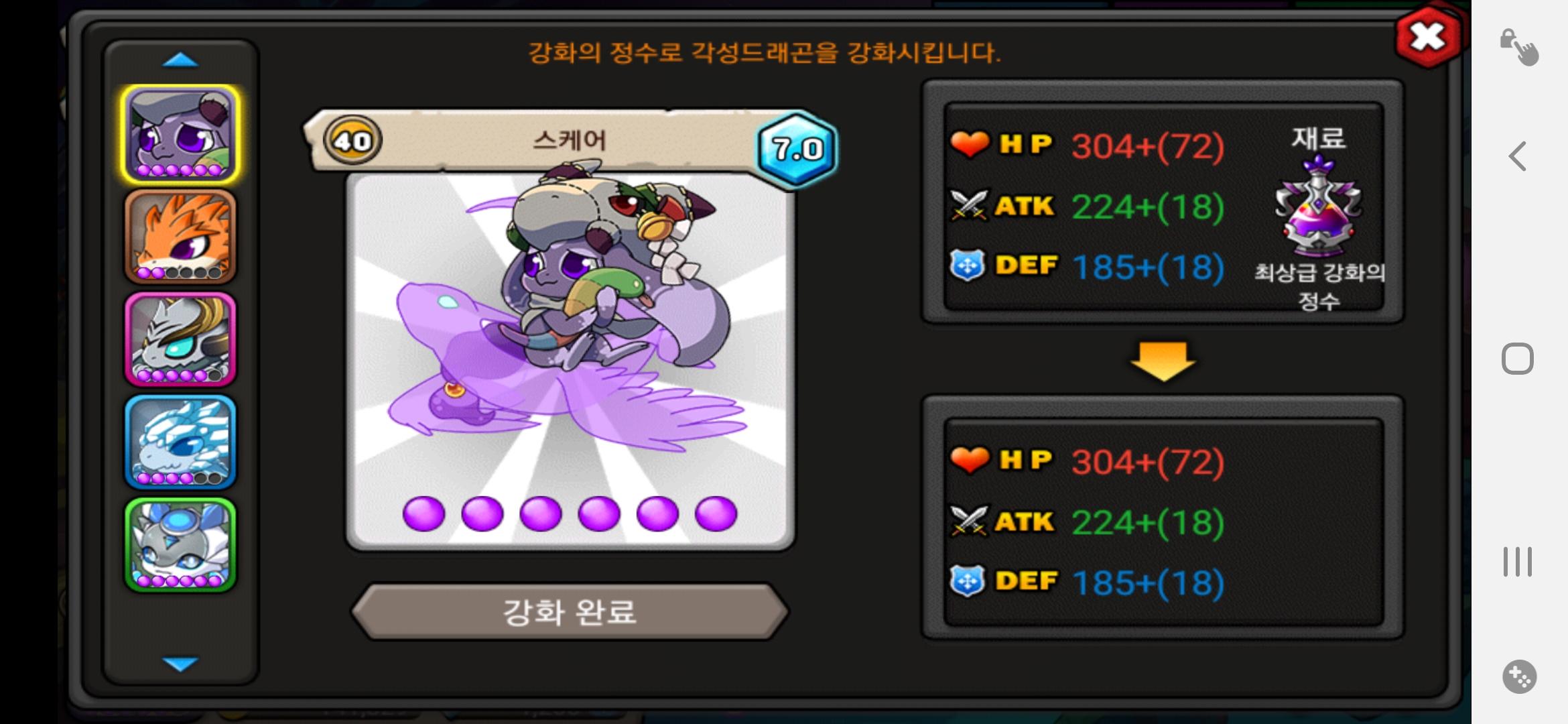Screen dimensions: 1568x724
Task: Tap the 최상급 강화의 정수 potion icon
Action: (x=1318, y=206)
